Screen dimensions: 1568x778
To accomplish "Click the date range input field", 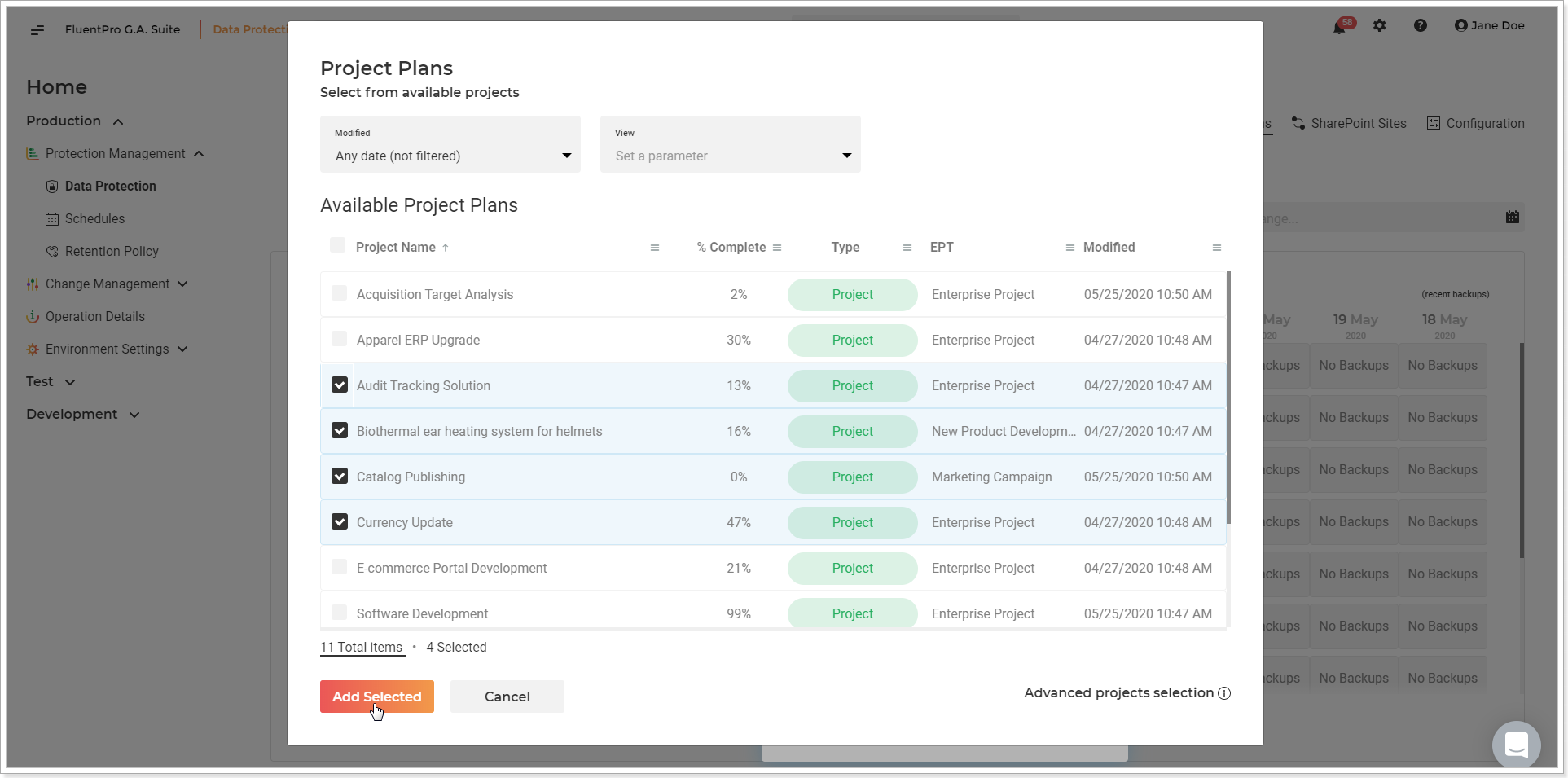I will point(1394,218).
